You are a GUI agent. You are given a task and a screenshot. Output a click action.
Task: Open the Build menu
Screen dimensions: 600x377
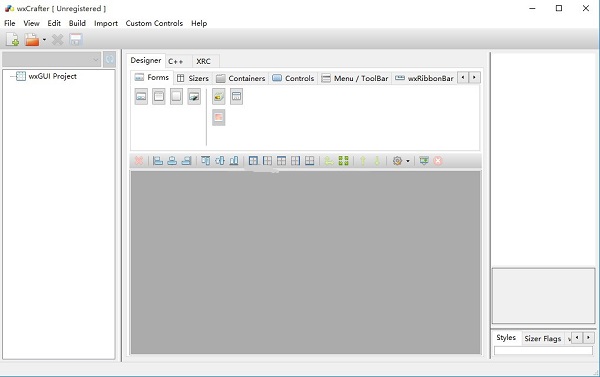coord(77,23)
